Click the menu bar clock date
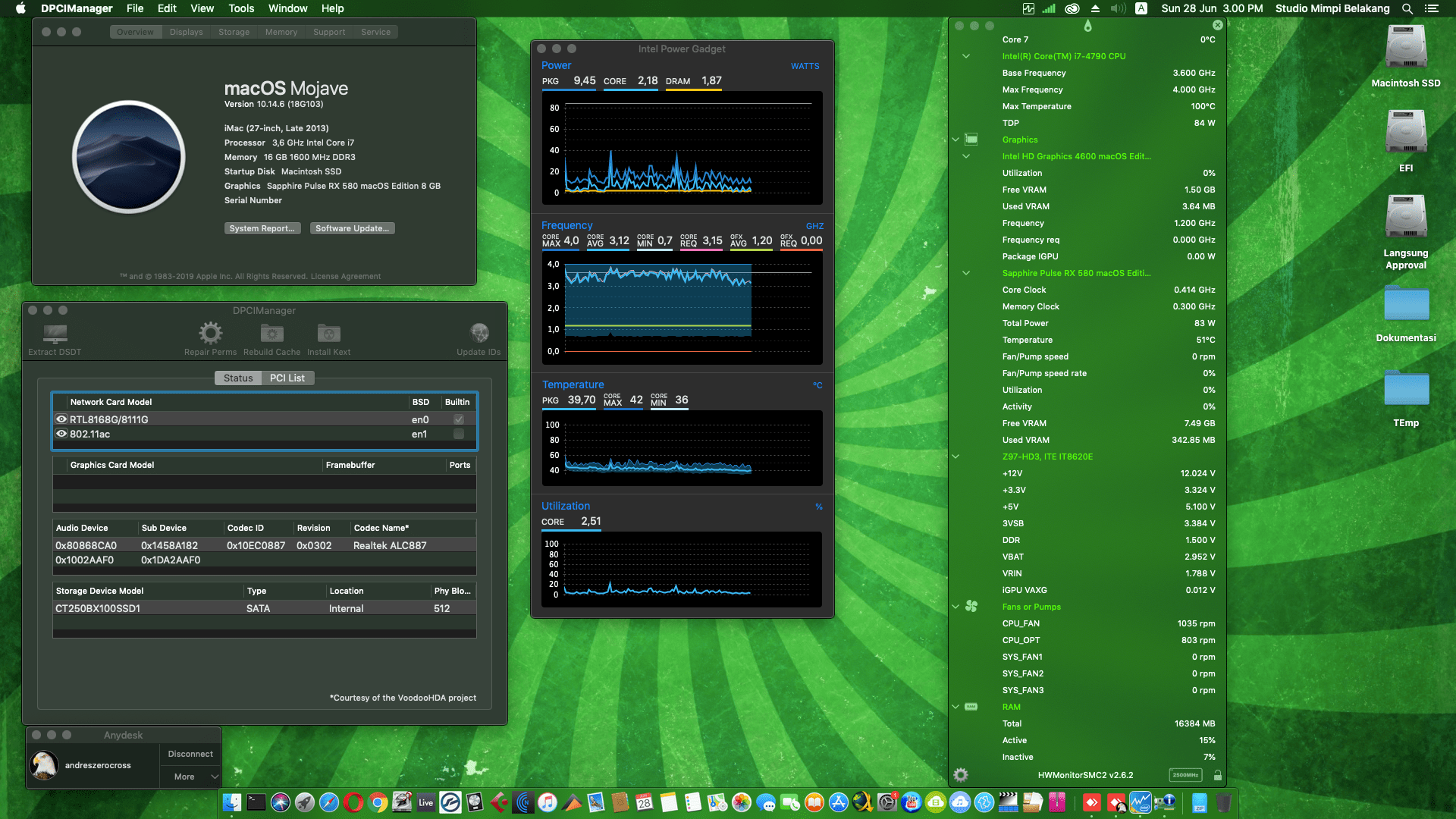Image resolution: width=1456 pixels, height=819 pixels. [1212, 8]
